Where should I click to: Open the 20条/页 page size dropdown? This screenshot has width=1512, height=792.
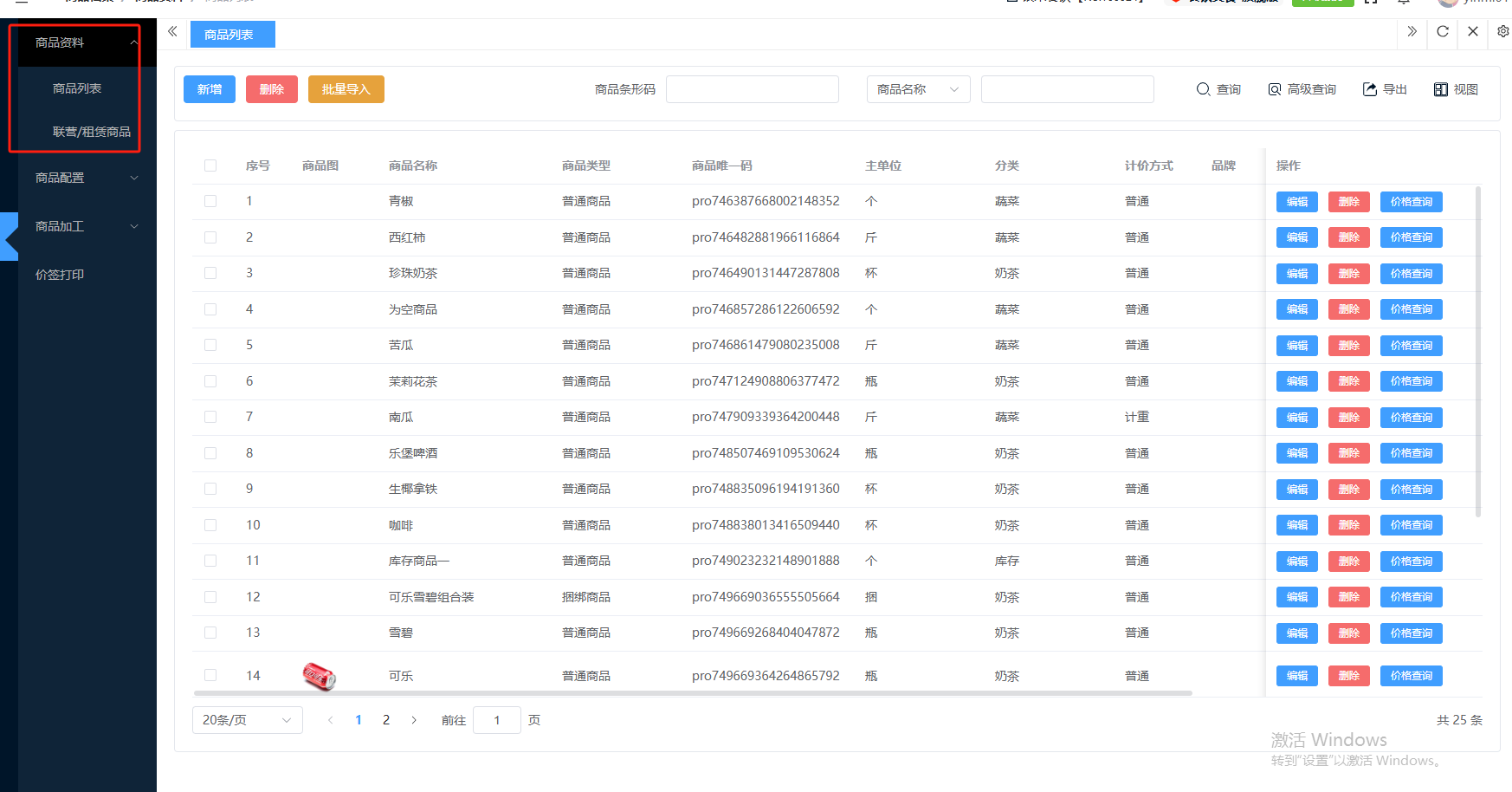point(247,720)
